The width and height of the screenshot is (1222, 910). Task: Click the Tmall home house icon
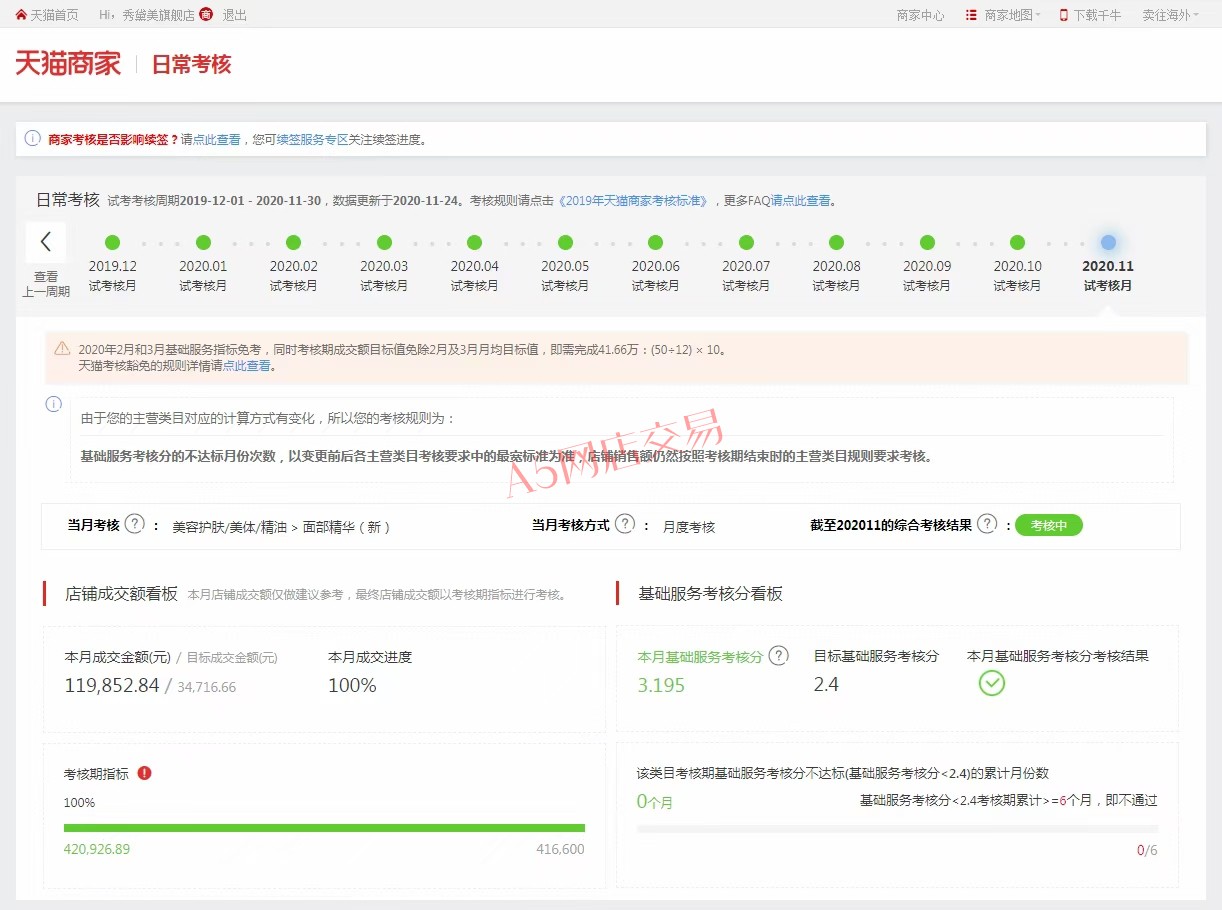click(21, 15)
